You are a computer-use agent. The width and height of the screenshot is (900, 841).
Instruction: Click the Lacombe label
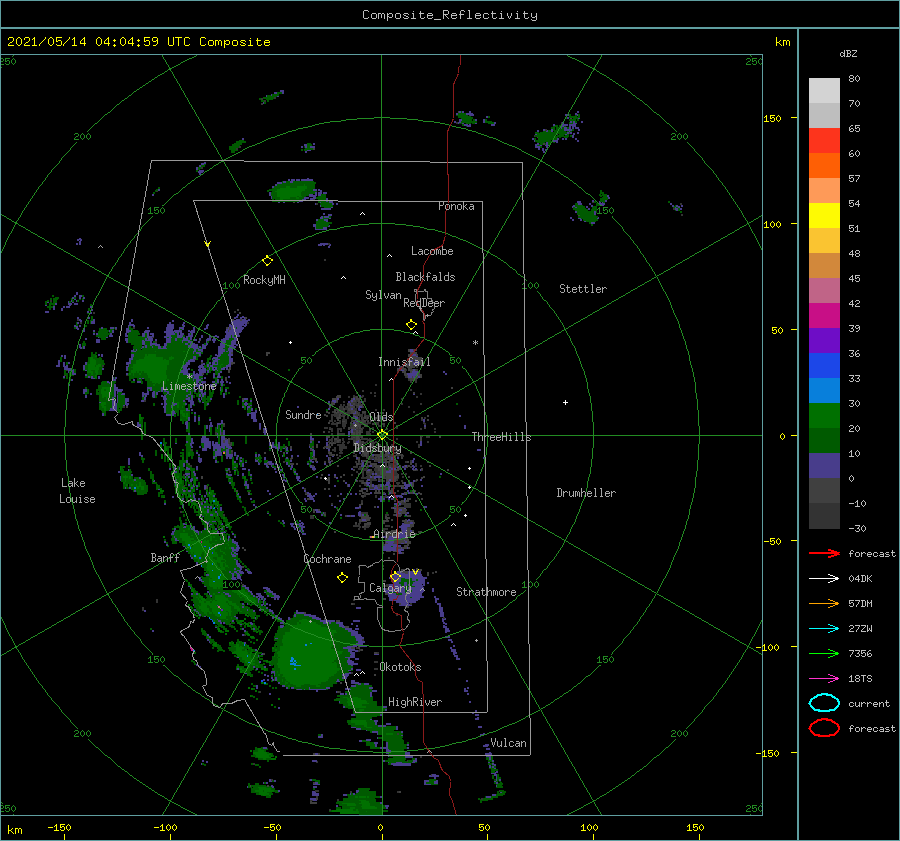click(x=432, y=251)
